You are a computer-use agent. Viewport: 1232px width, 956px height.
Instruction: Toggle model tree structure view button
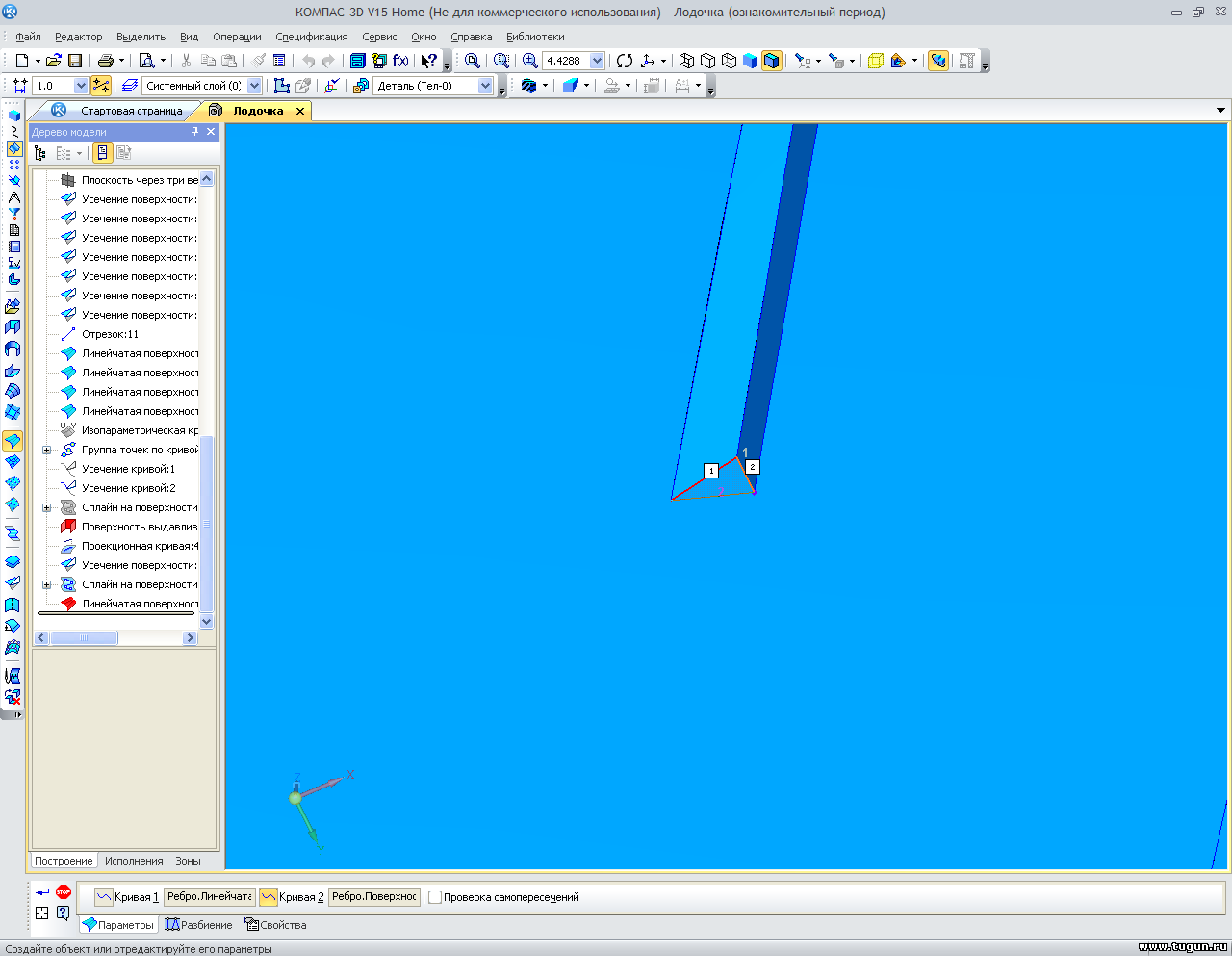(102, 153)
